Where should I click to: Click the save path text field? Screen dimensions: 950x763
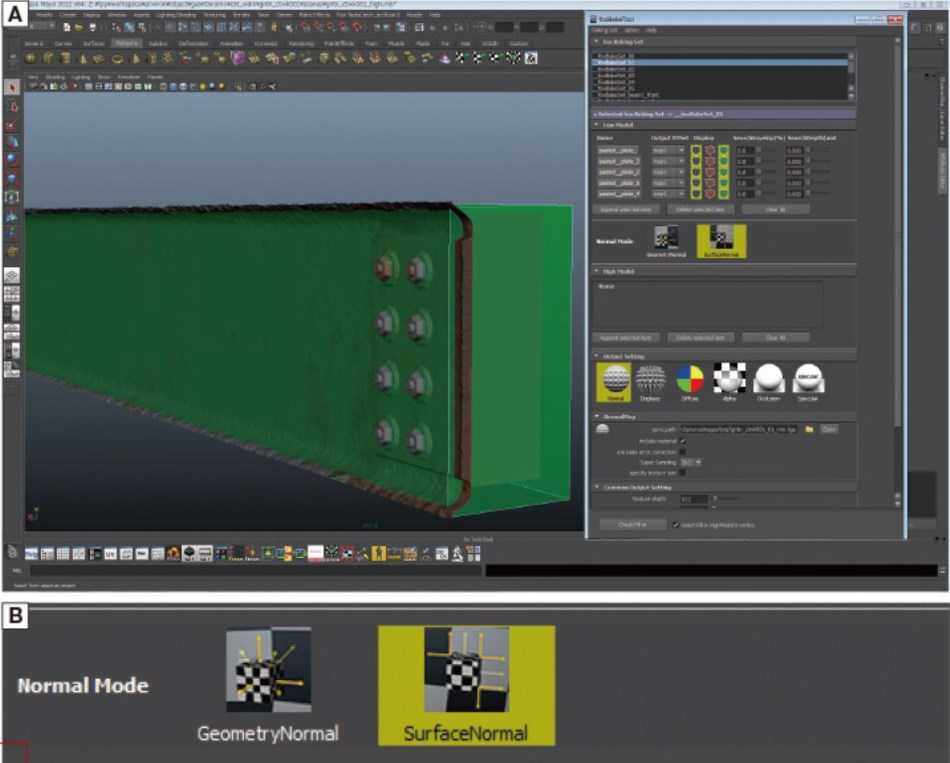click(739, 429)
